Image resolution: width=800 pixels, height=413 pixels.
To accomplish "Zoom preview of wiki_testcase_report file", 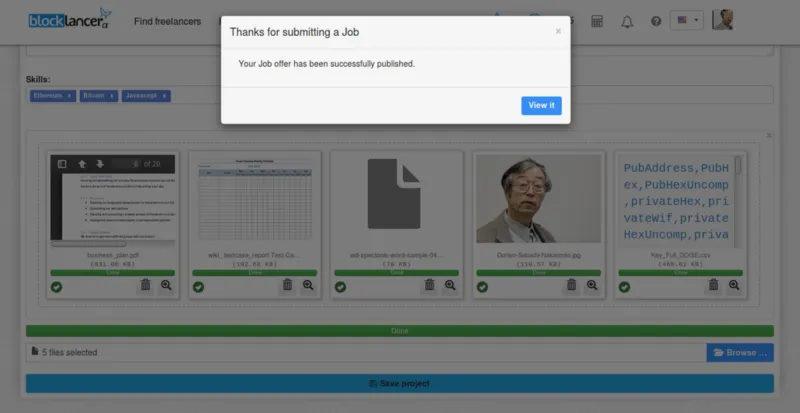I will pyautogui.click(x=308, y=285).
